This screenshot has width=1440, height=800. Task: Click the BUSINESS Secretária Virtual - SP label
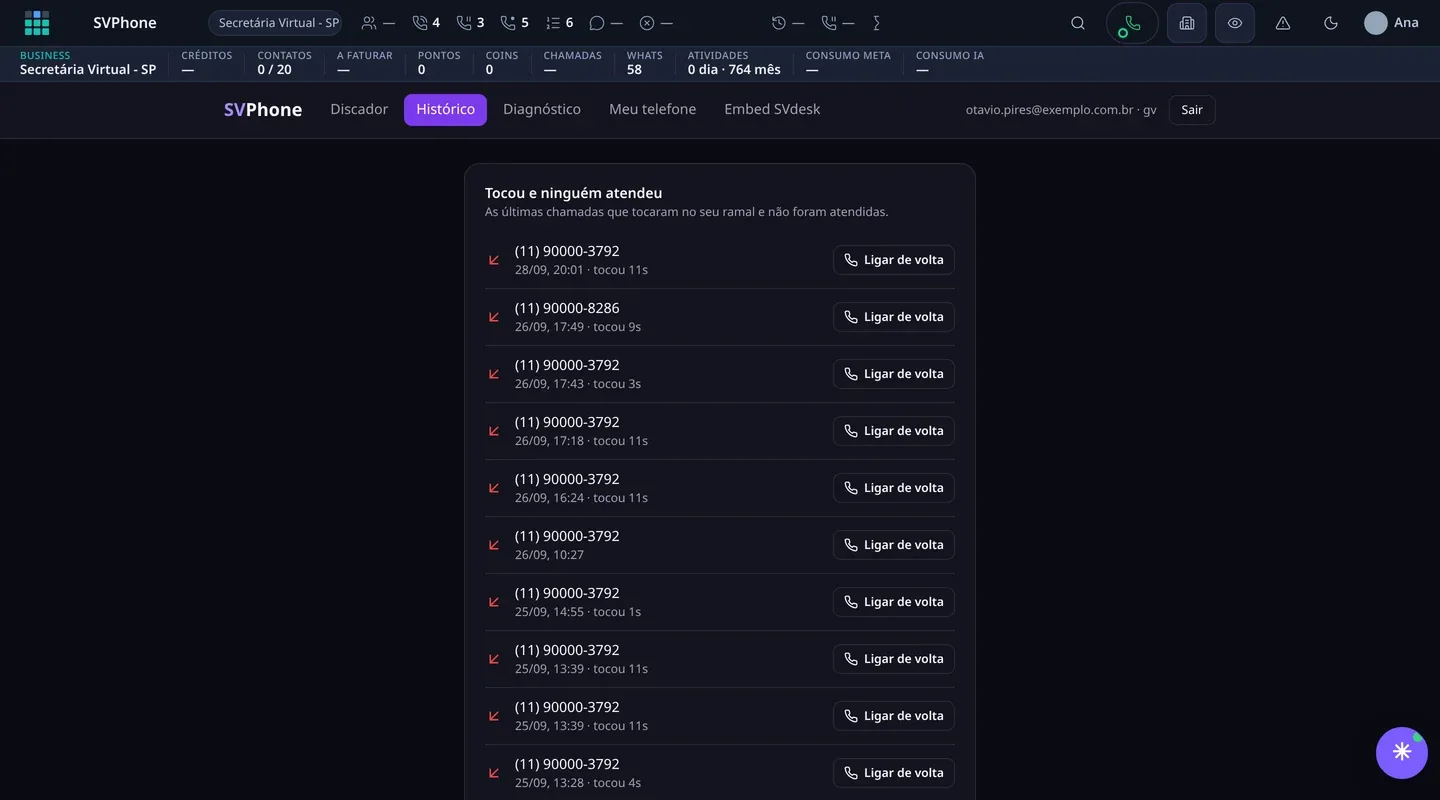coord(88,63)
